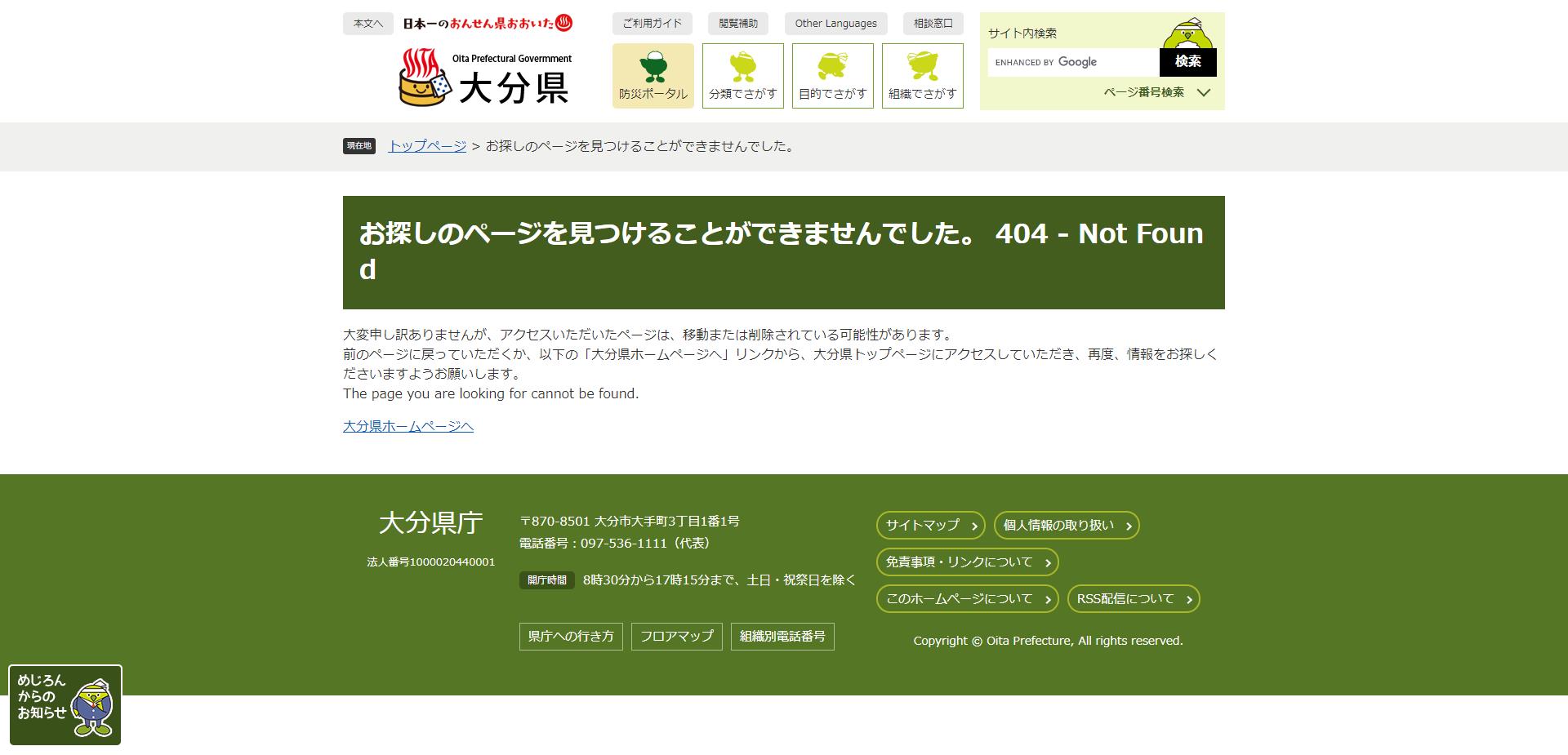
Task: Switch to ご利用ガイド section
Action: [652, 24]
